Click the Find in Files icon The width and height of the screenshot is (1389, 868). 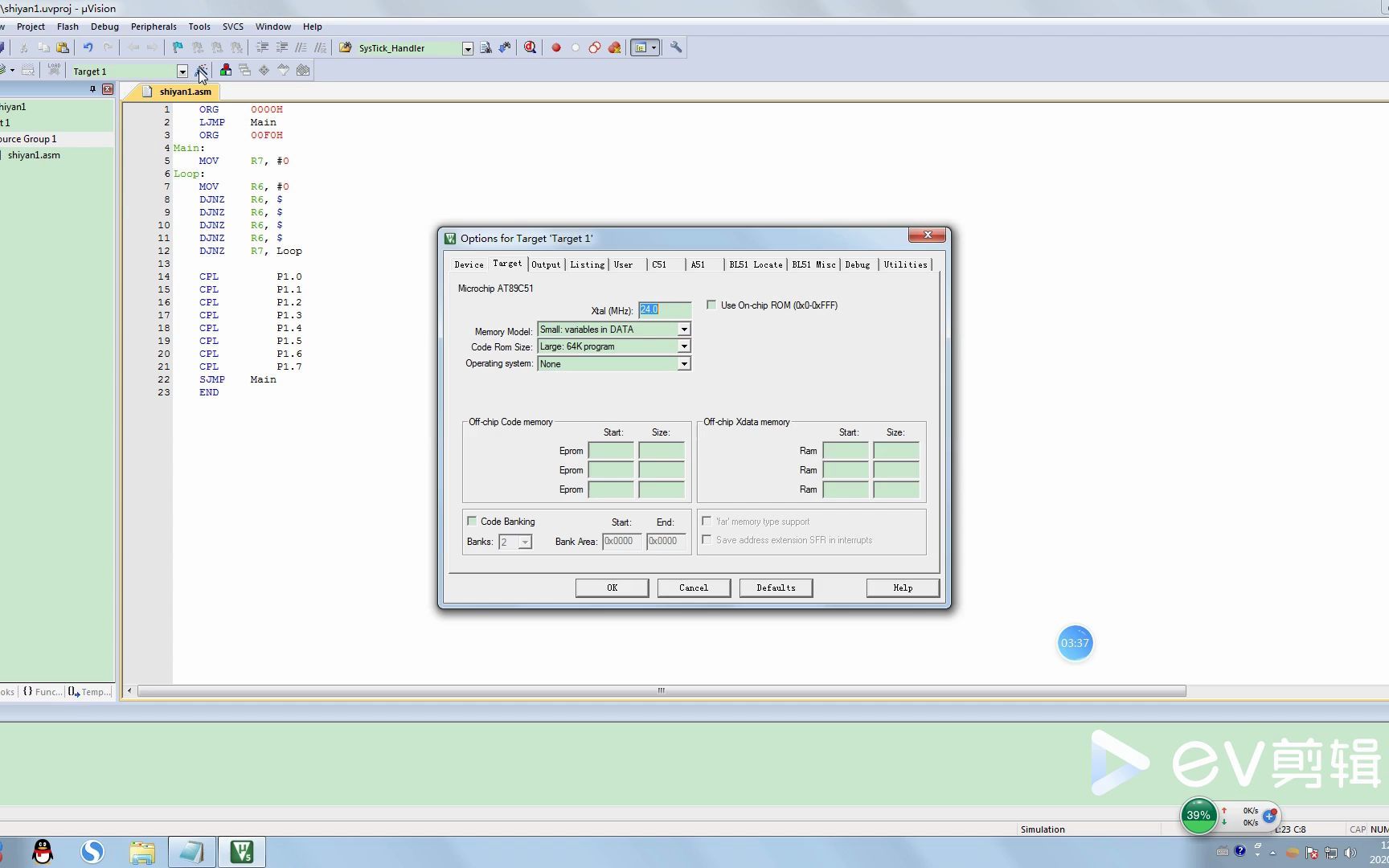coord(486,47)
